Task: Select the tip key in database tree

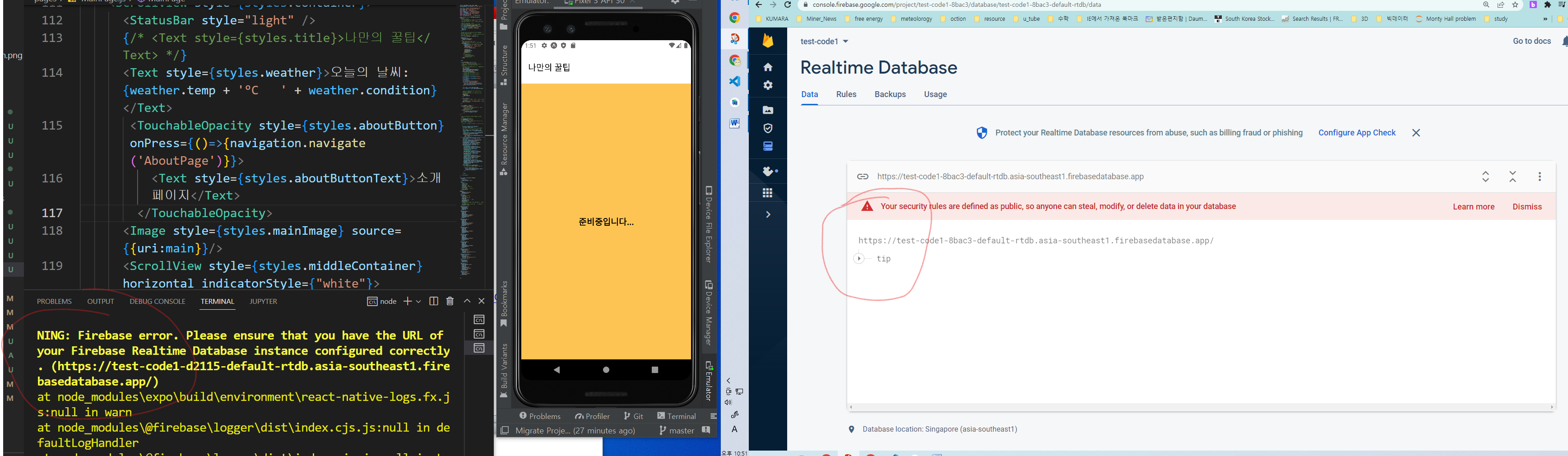Action: [x=883, y=259]
